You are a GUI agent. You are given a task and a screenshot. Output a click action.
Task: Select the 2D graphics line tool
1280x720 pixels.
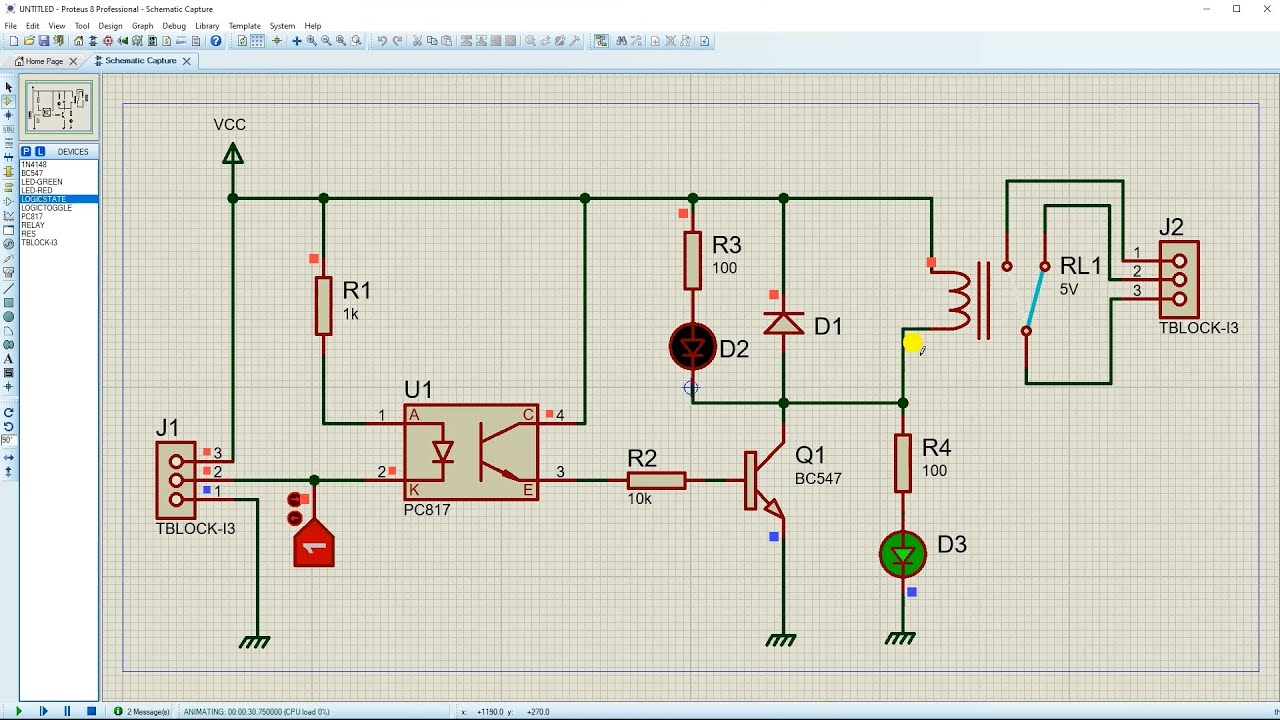(x=9, y=288)
